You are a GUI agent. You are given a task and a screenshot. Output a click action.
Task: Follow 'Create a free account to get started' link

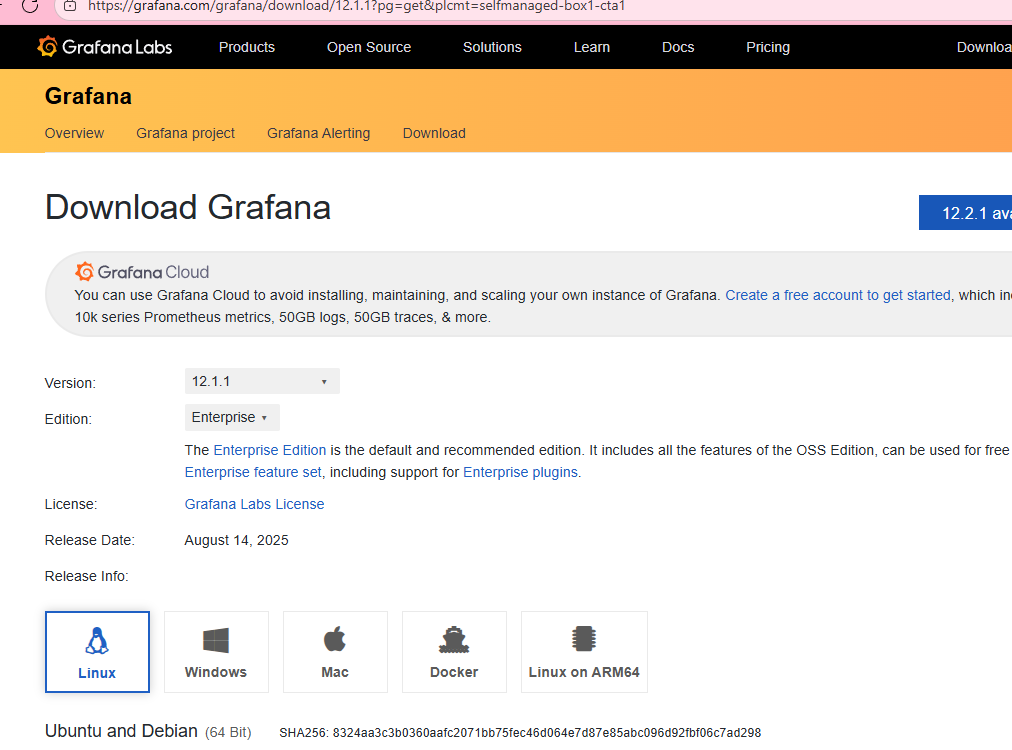(838, 295)
